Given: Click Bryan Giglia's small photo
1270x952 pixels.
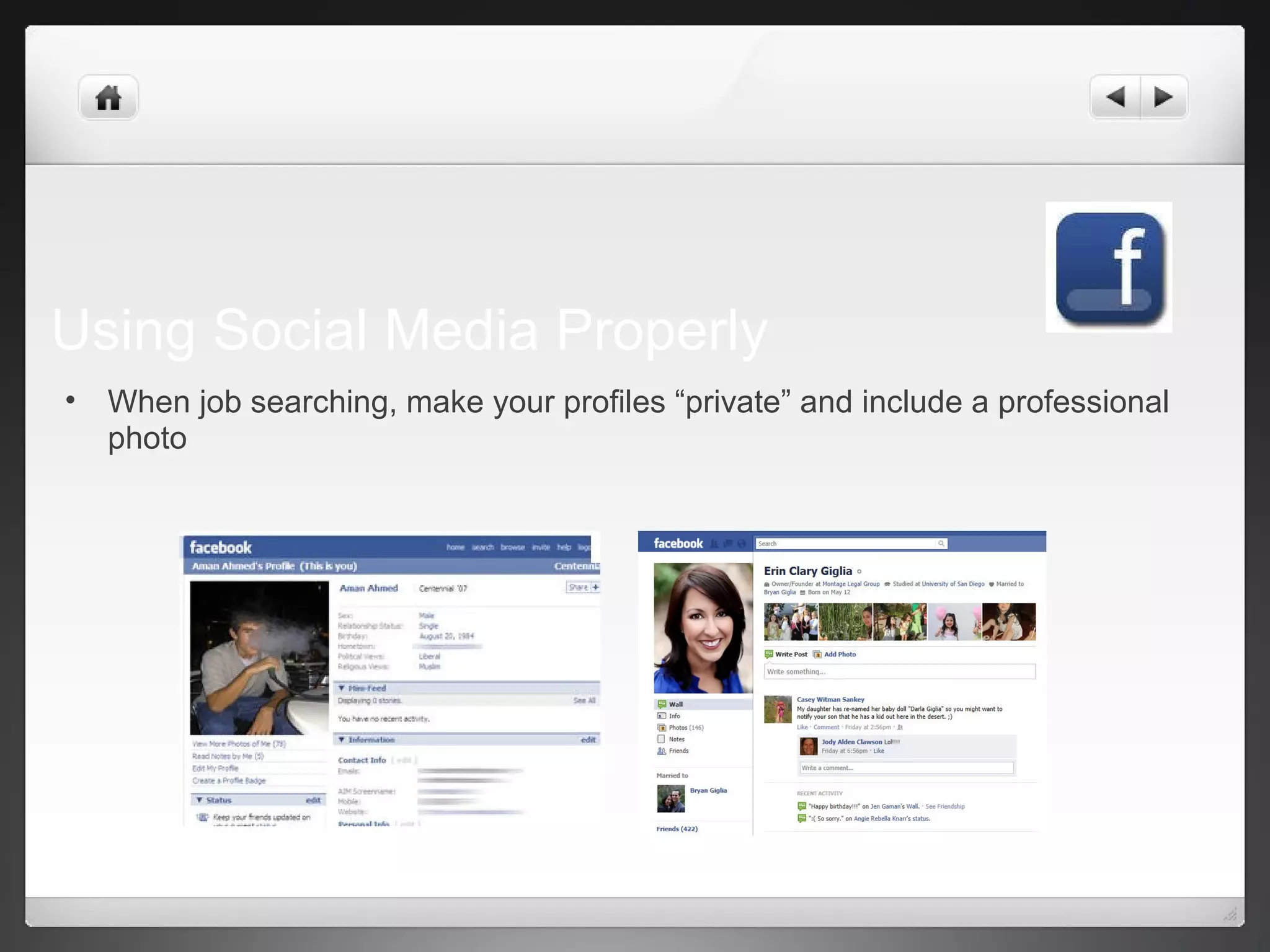Looking at the screenshot, I should point(671,799).
